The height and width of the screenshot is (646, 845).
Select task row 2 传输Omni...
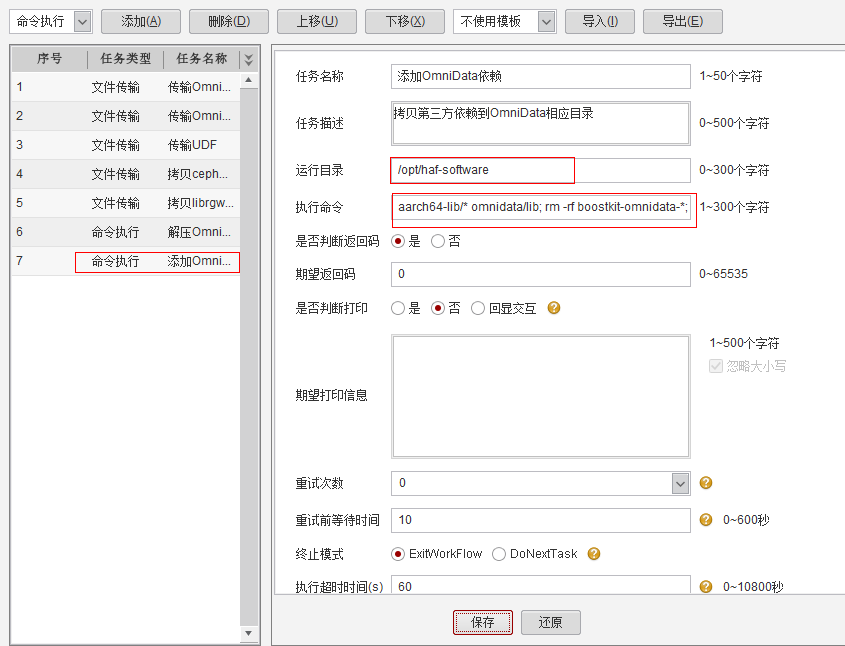point(126,116)
